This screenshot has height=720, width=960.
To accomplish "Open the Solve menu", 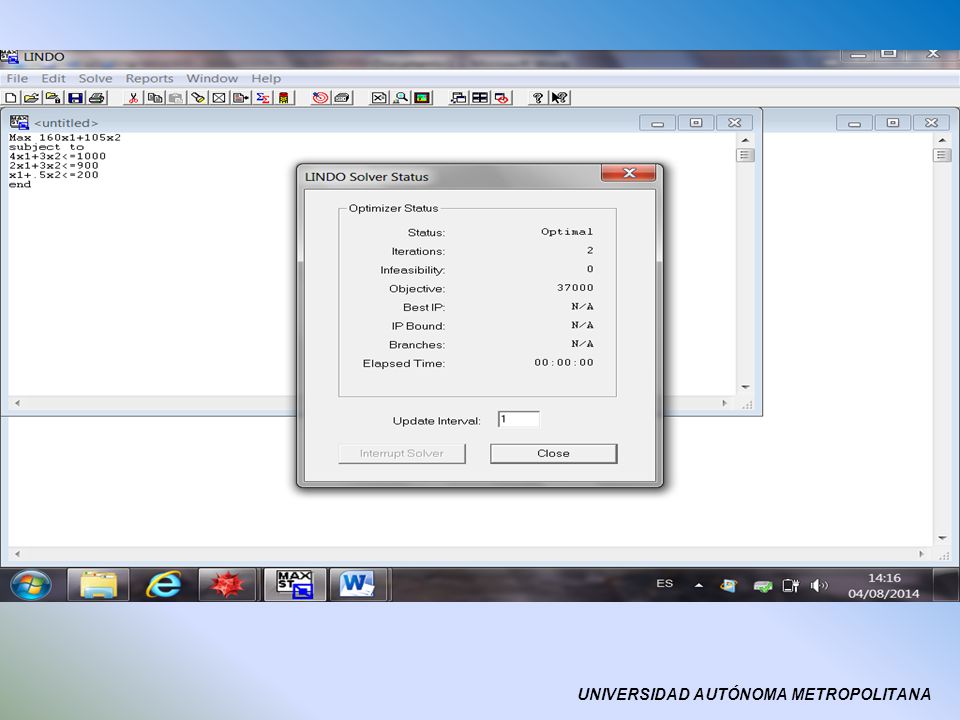I will pyautogui.click(x=96, y=78).
